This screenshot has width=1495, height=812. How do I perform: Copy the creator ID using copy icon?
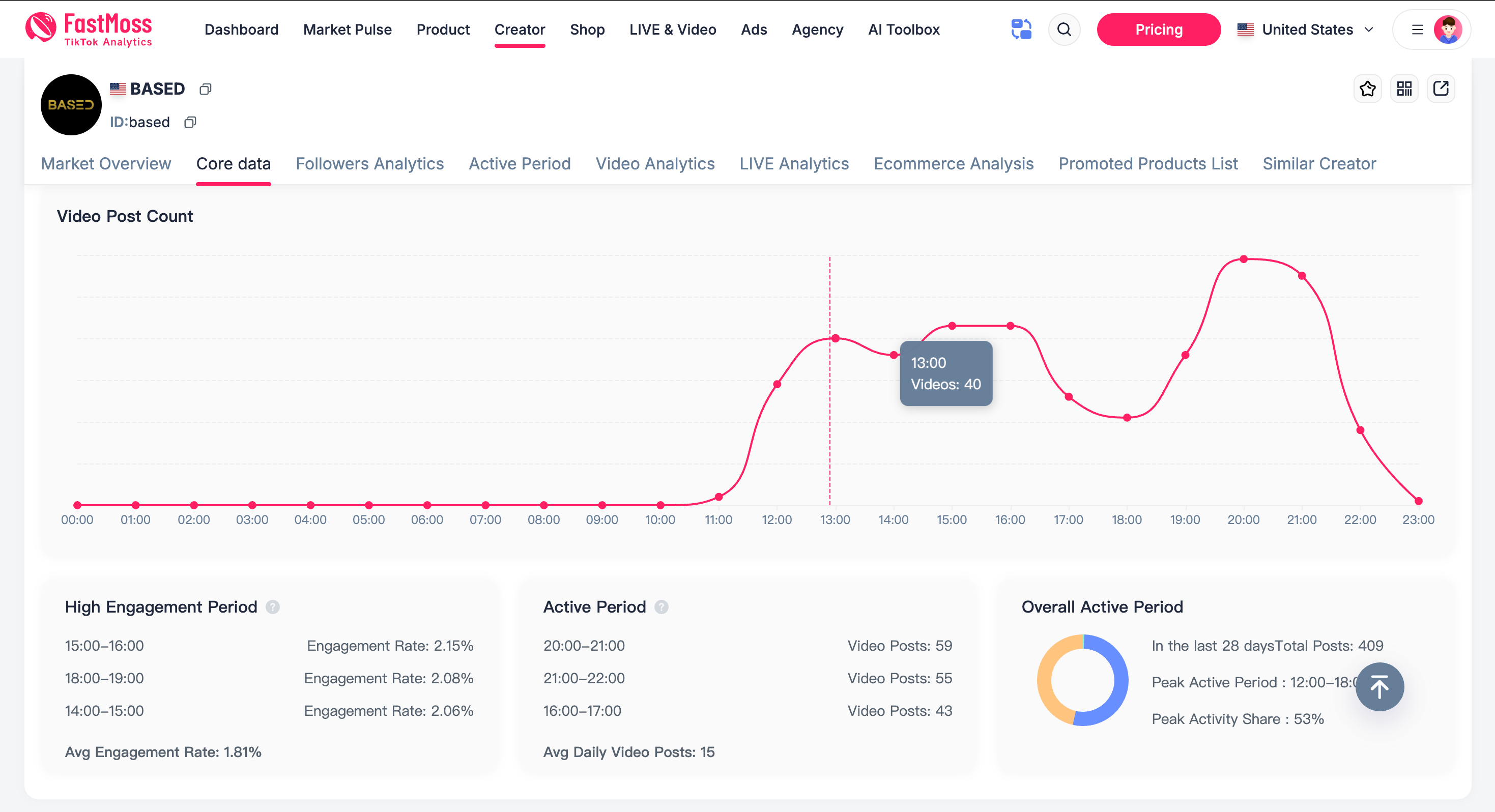(190, 123)
